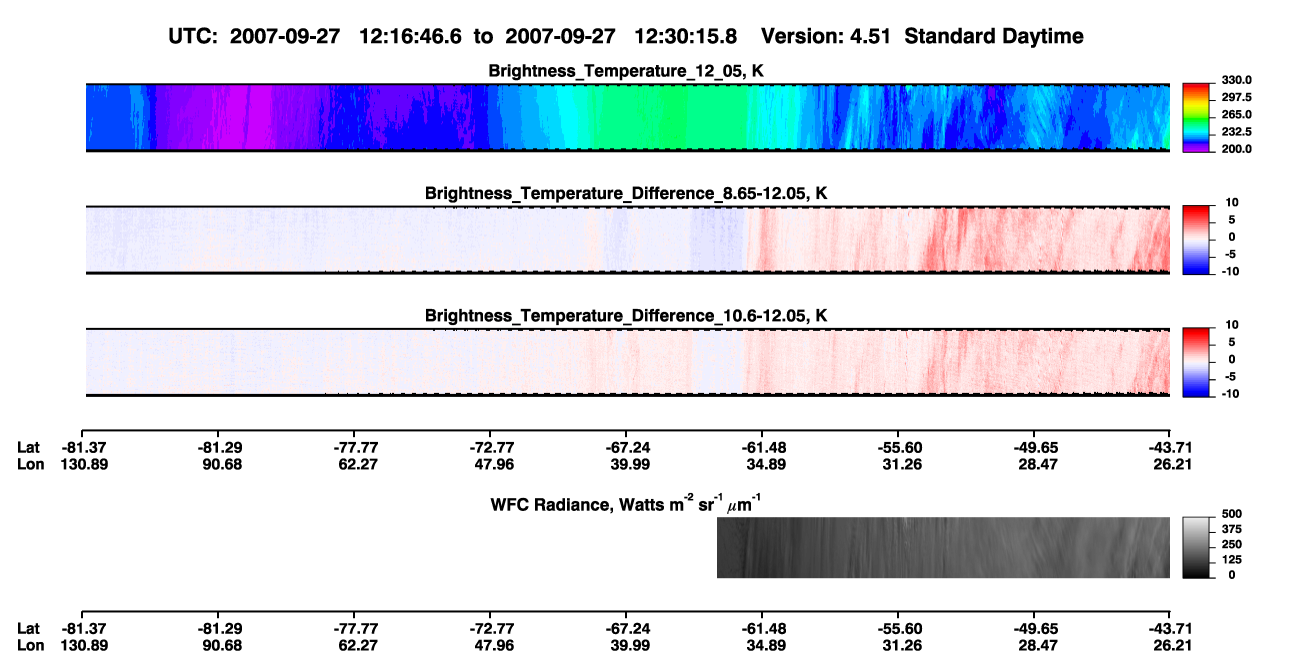Click the Lat label of the axis under the temperature panels

point(28,447)
